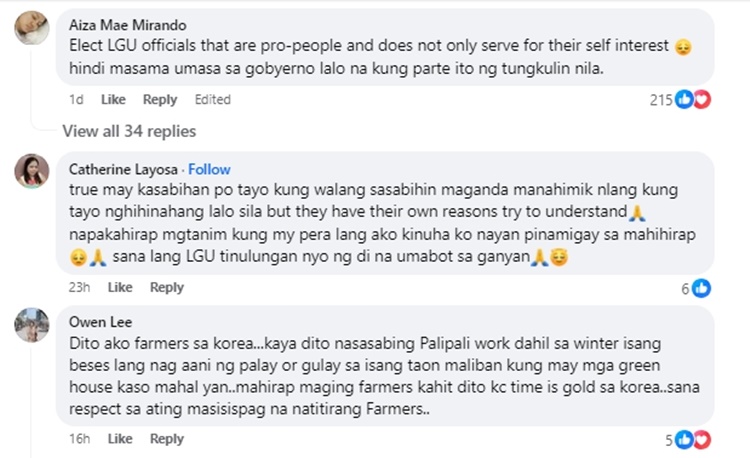Reply to Owen Lee's comment
Screen dimensions: 750x458
[x=167, y=439]
